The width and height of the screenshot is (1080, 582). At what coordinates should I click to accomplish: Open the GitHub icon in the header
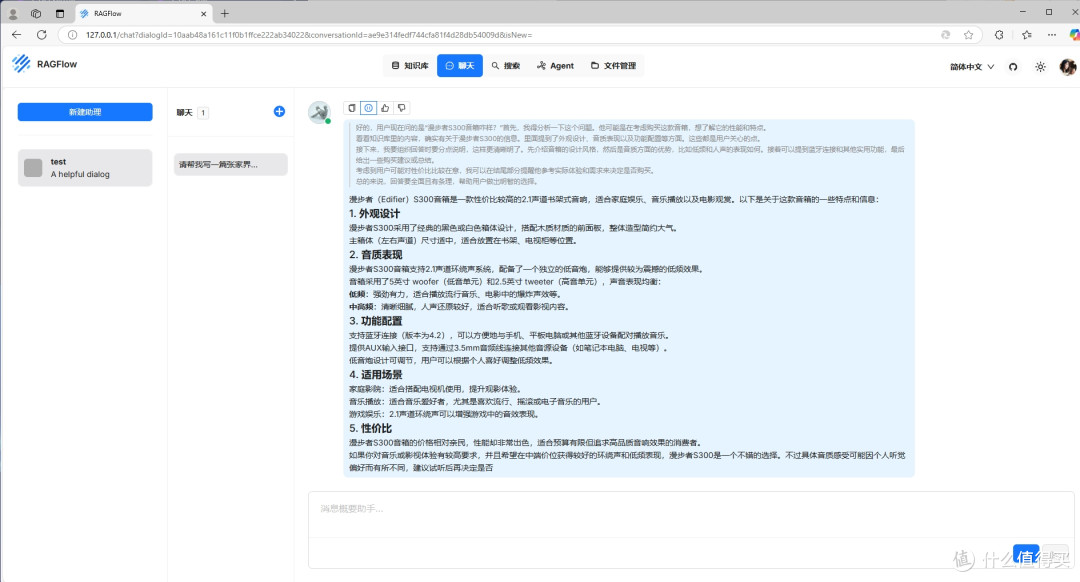coord(1012,67)
